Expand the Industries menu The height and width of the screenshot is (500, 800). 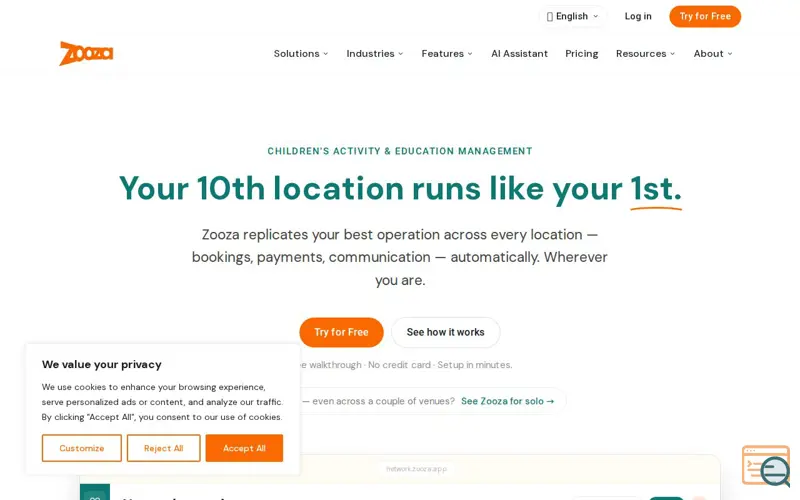(374, 54)
